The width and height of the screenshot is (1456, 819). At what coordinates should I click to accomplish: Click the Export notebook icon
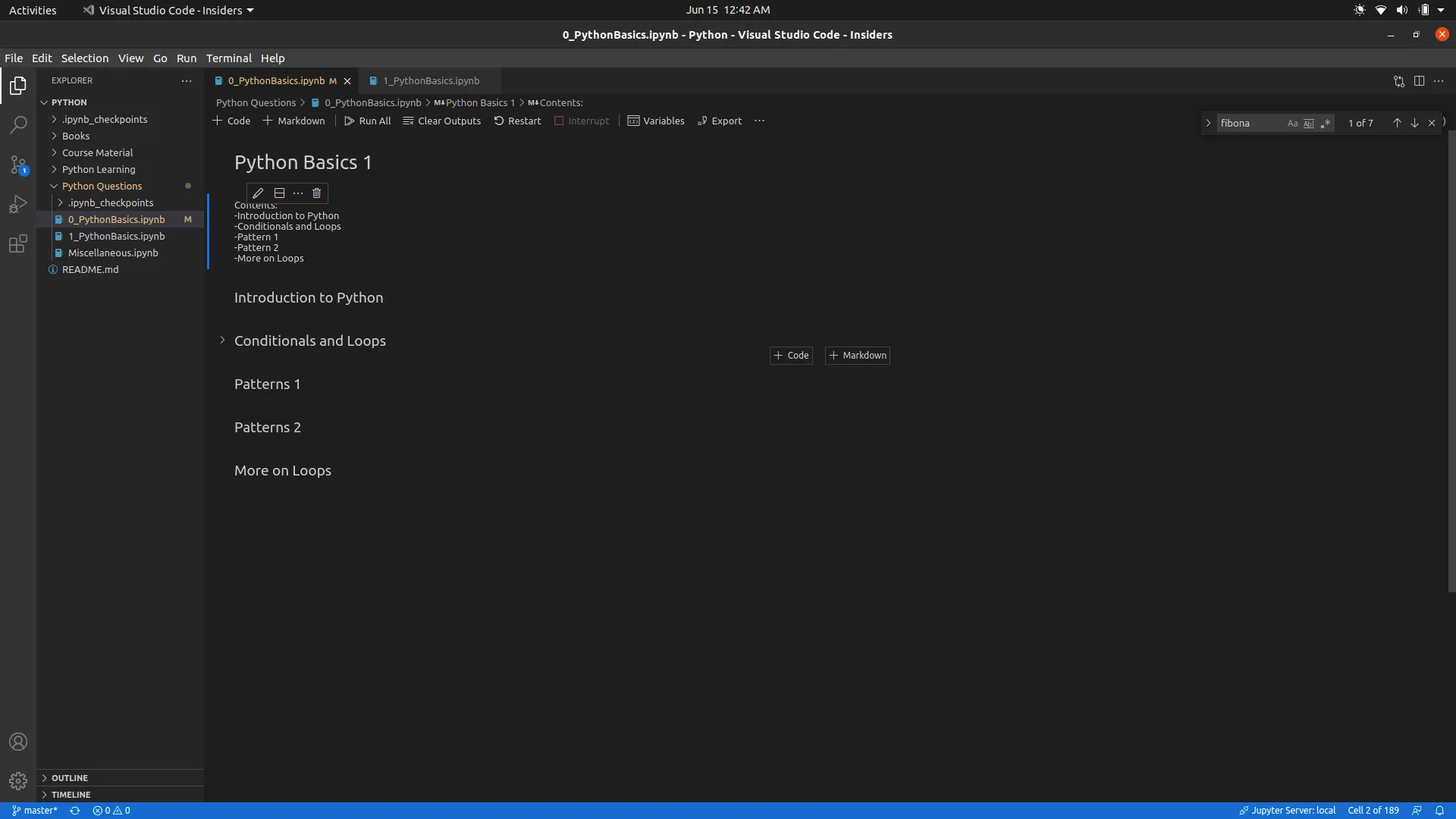pos(719,121)
